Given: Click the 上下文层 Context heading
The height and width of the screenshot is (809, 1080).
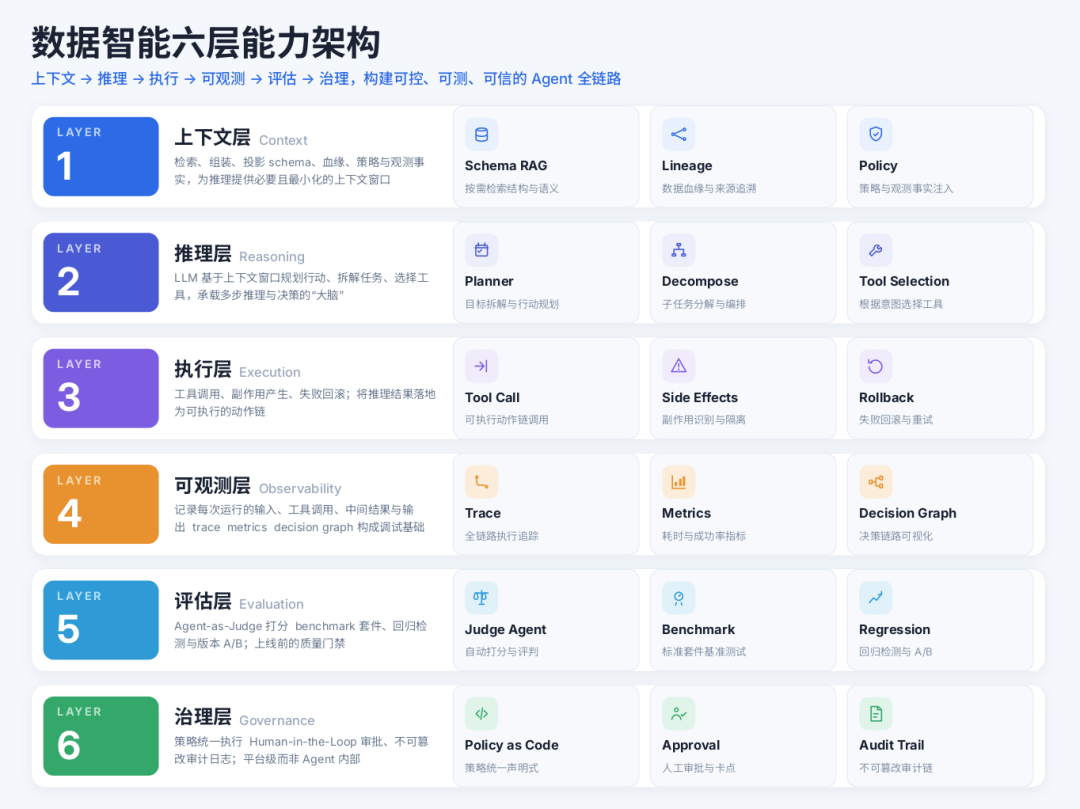Looking at the screenshot, I should [x=240, y=138].
